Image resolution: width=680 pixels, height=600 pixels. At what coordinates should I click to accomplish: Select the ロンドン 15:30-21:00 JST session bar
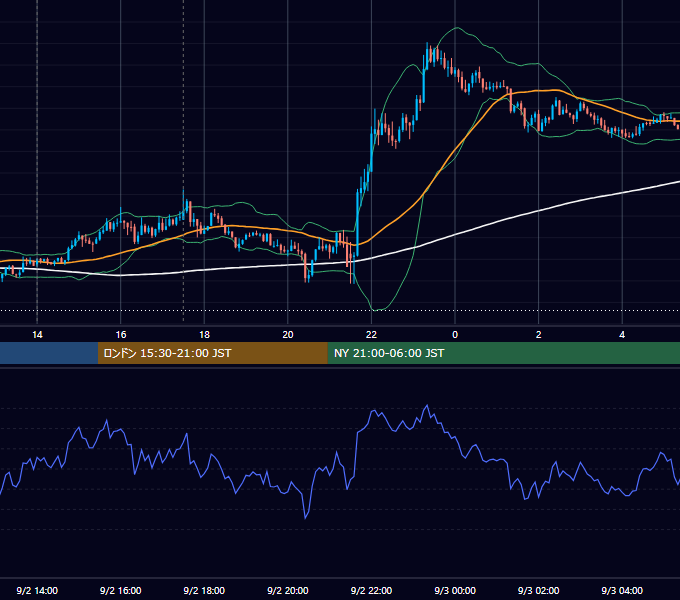(212, 353)
